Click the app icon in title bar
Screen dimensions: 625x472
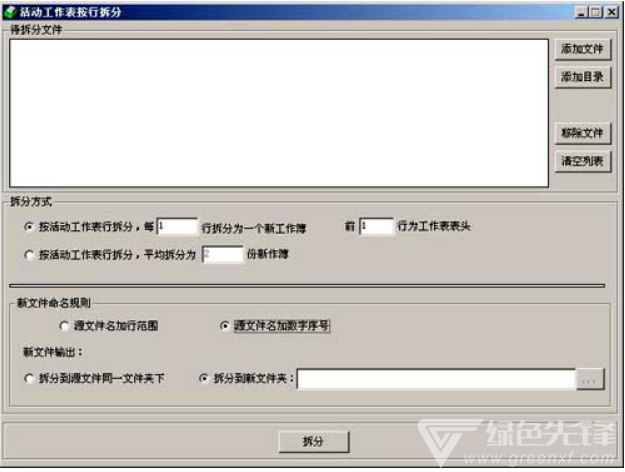tap(10, 12)
